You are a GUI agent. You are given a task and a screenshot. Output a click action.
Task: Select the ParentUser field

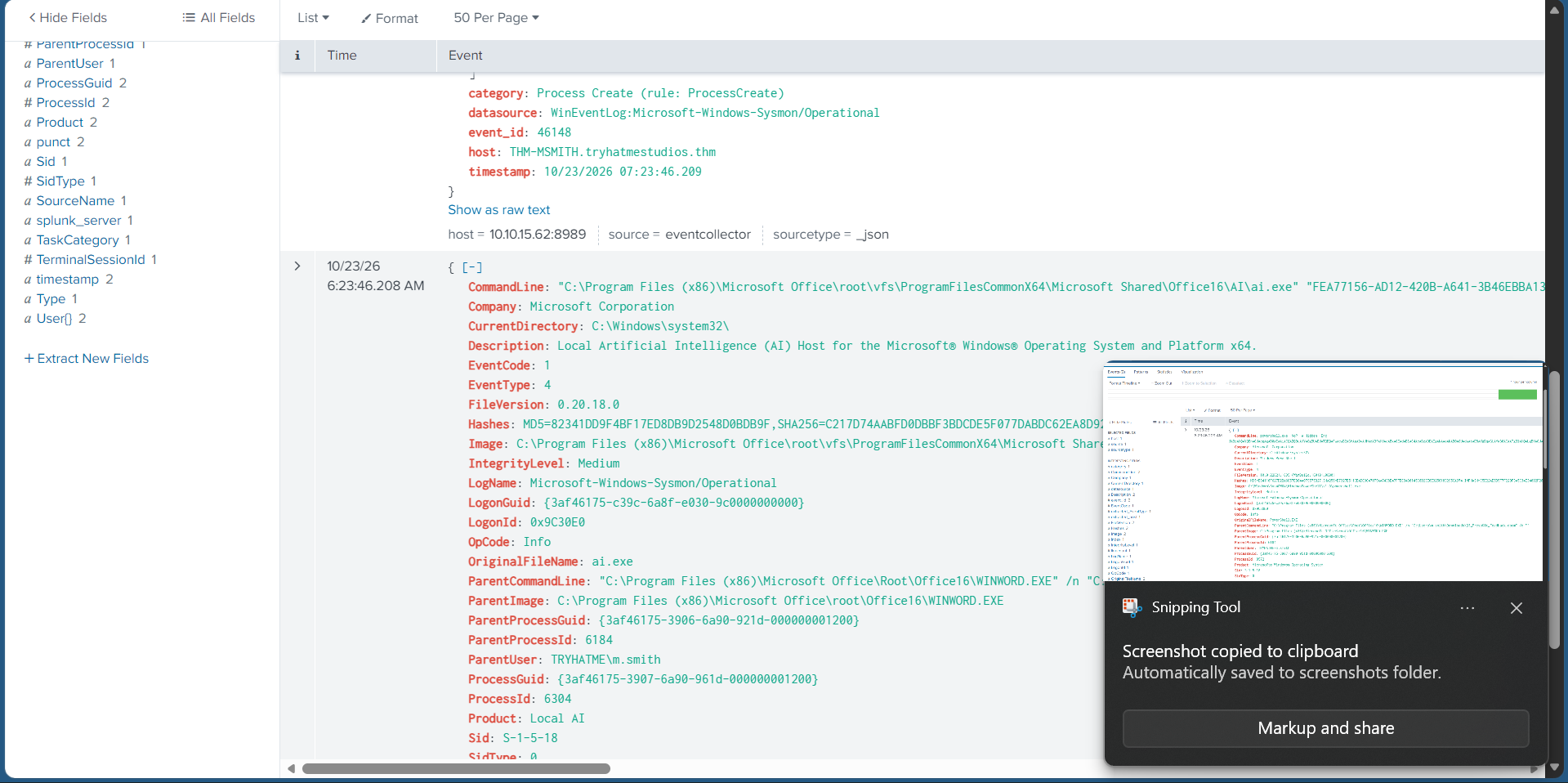[69, 64]
